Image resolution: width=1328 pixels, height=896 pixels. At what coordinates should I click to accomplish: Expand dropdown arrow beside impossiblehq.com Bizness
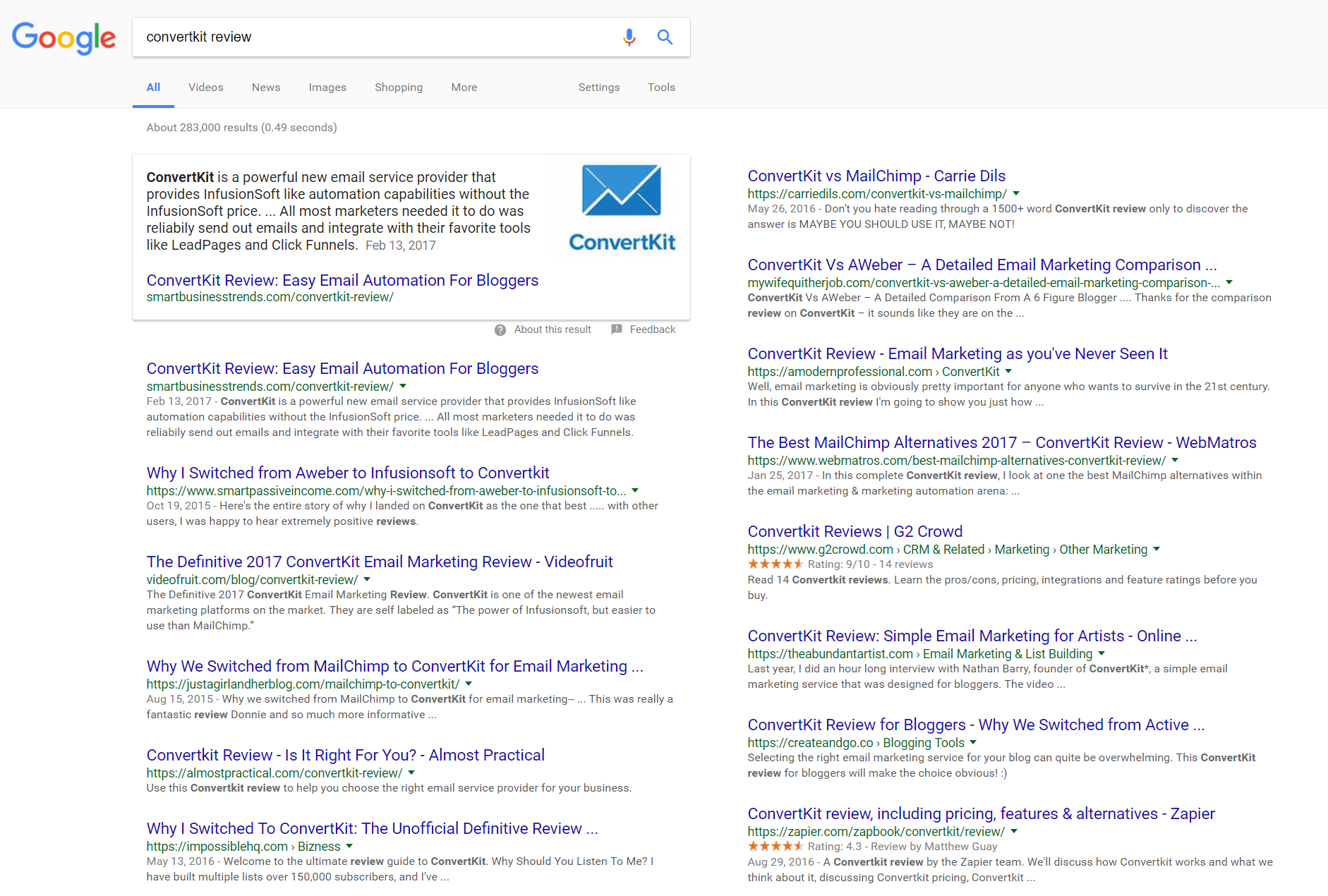[x=349, y=846]
